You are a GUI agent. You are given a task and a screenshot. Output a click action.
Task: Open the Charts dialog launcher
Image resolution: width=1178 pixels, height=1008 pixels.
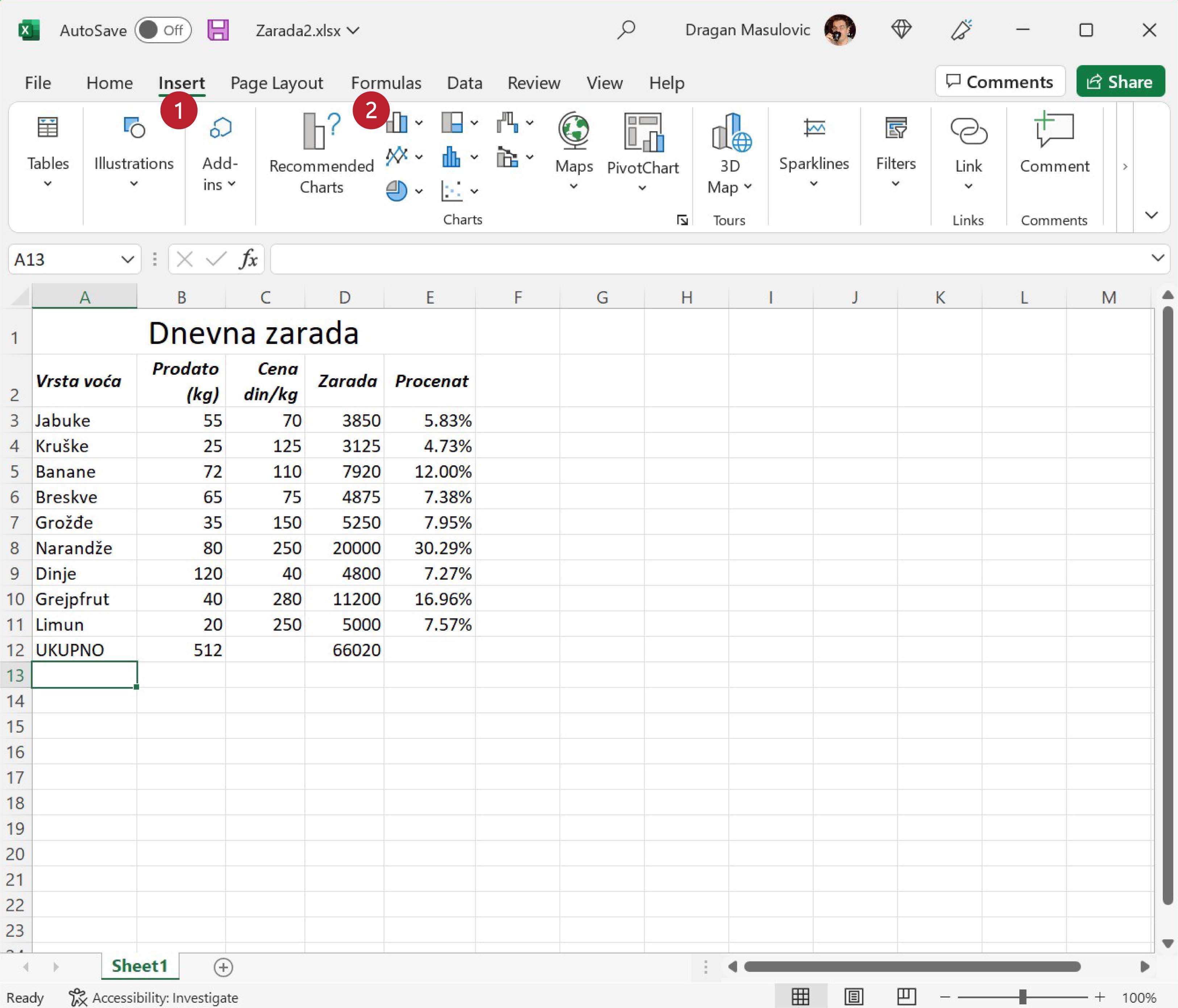tap(682, 220)
